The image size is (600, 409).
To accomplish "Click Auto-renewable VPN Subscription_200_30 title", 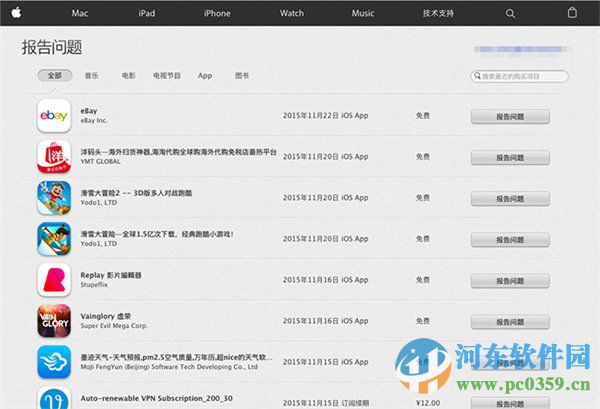I will point(157,398).
